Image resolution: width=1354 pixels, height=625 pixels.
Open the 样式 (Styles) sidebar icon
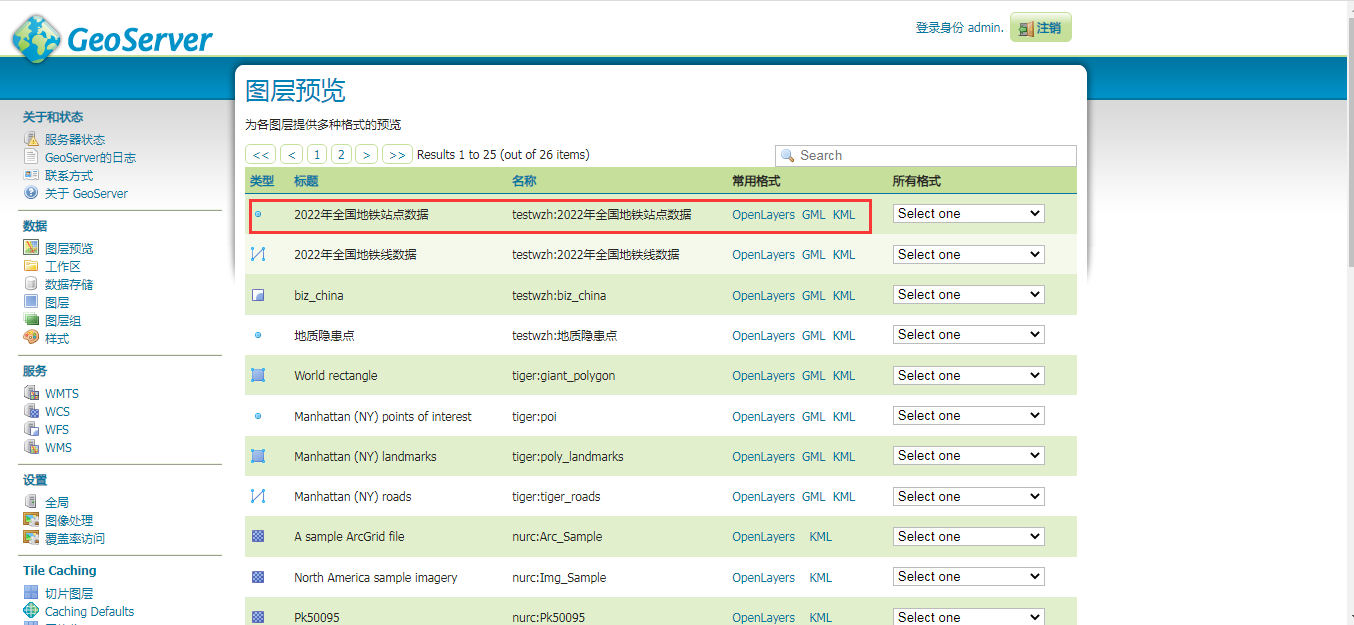point(30,338)
